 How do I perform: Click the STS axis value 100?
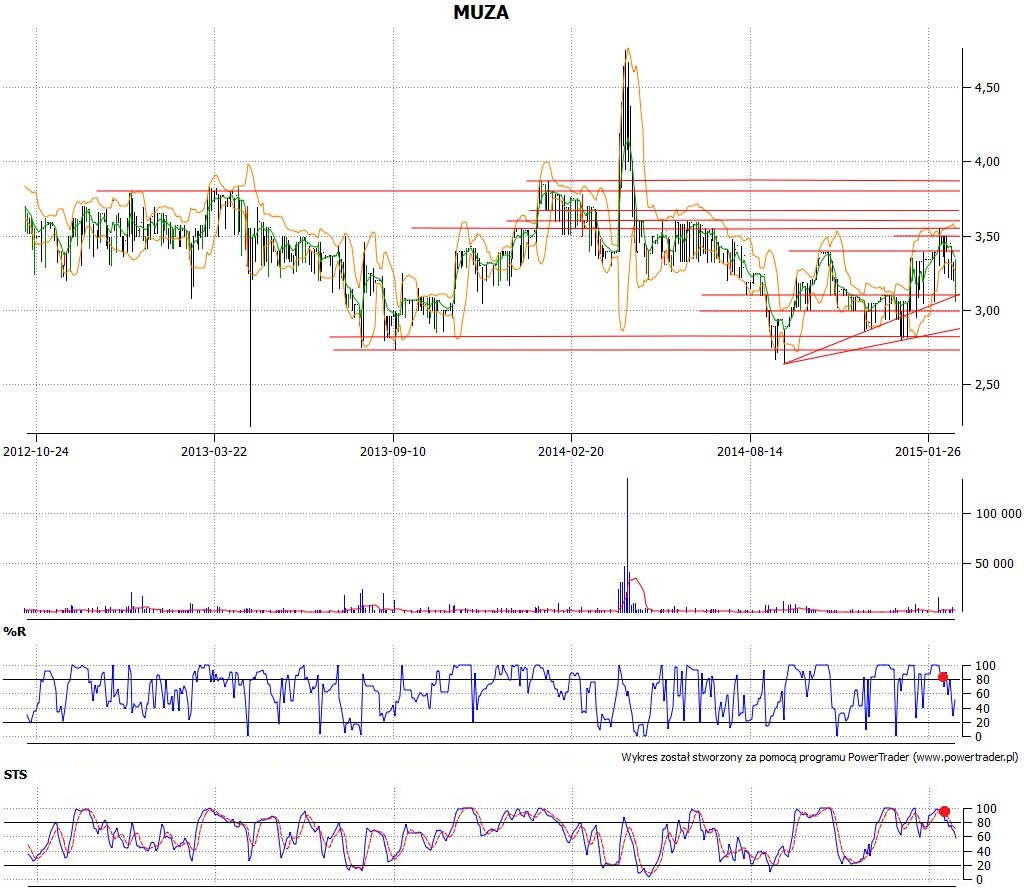click(x=985, y=808)
